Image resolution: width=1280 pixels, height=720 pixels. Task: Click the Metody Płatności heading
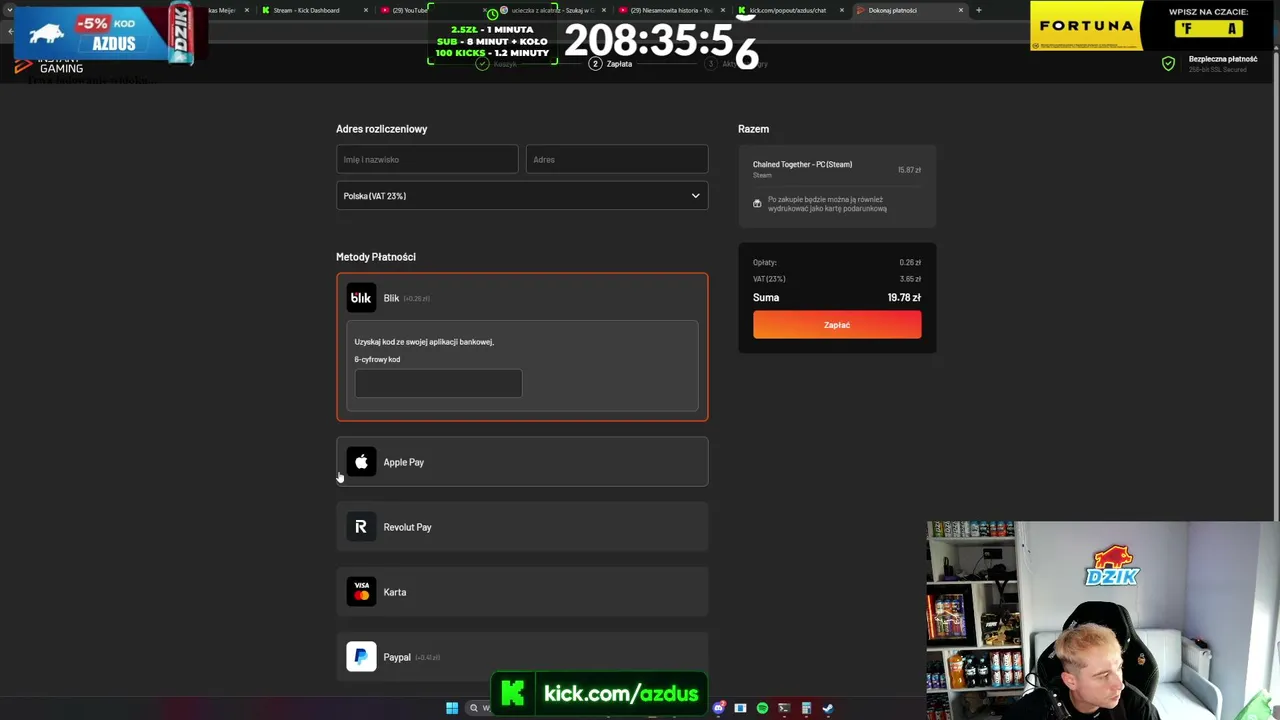376,257
